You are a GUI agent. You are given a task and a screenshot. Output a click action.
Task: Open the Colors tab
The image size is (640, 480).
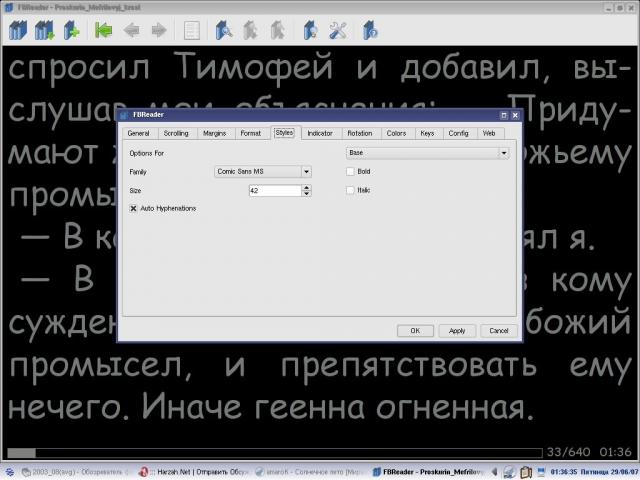click(396, 133)
